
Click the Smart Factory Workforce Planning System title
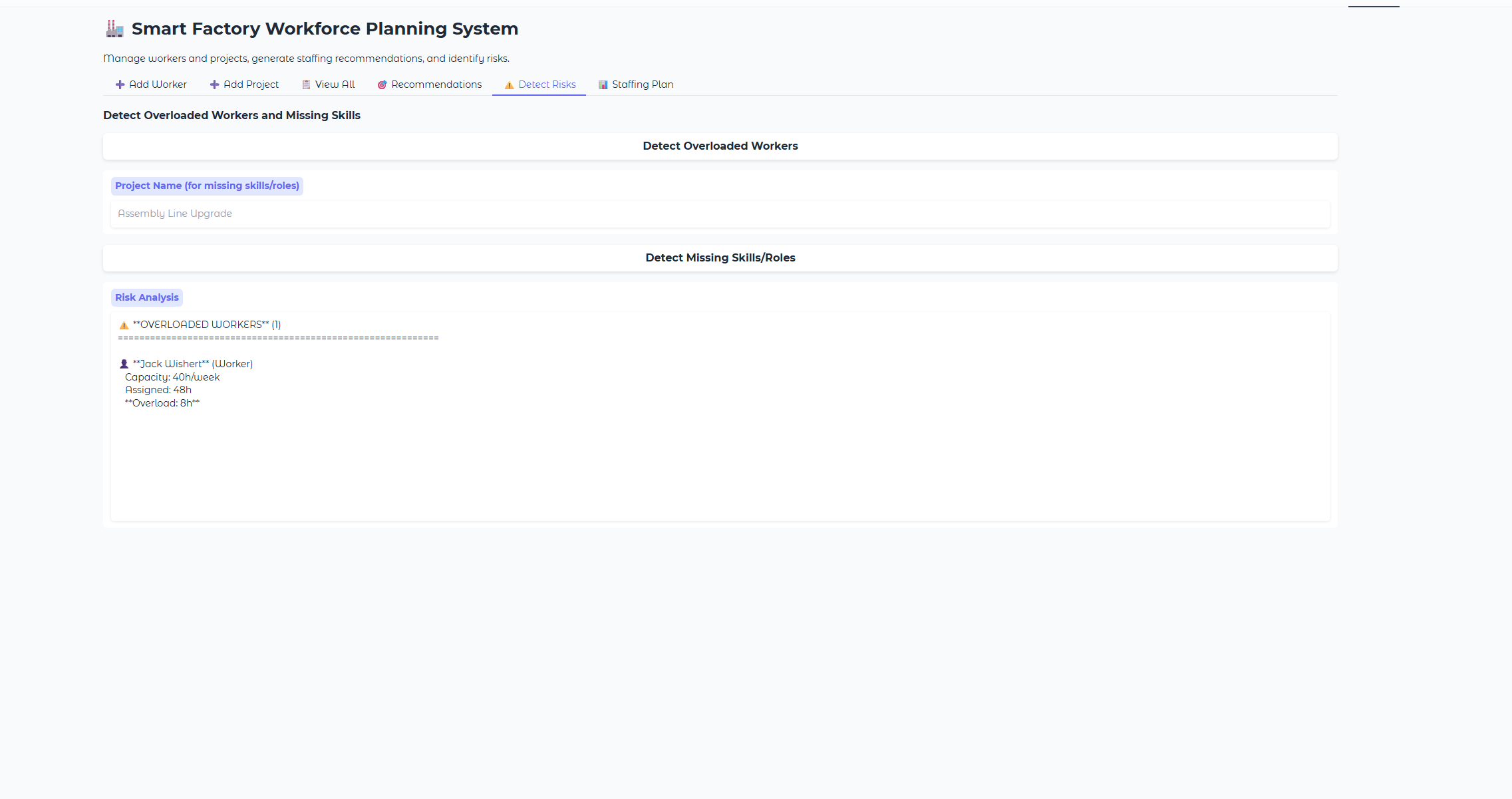(325, 29)
